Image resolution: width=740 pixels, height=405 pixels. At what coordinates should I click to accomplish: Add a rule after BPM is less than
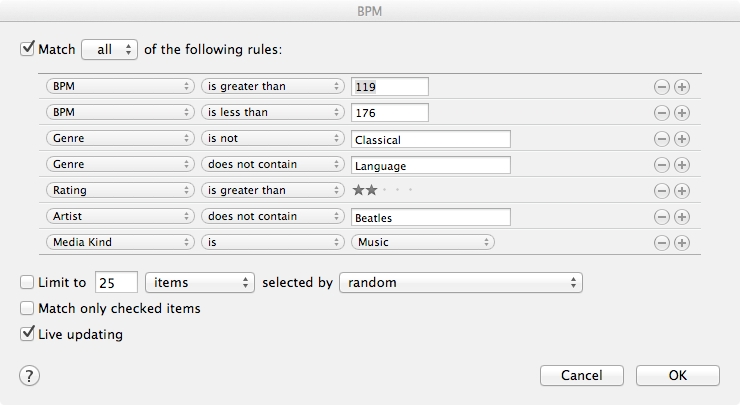point(682,113)
